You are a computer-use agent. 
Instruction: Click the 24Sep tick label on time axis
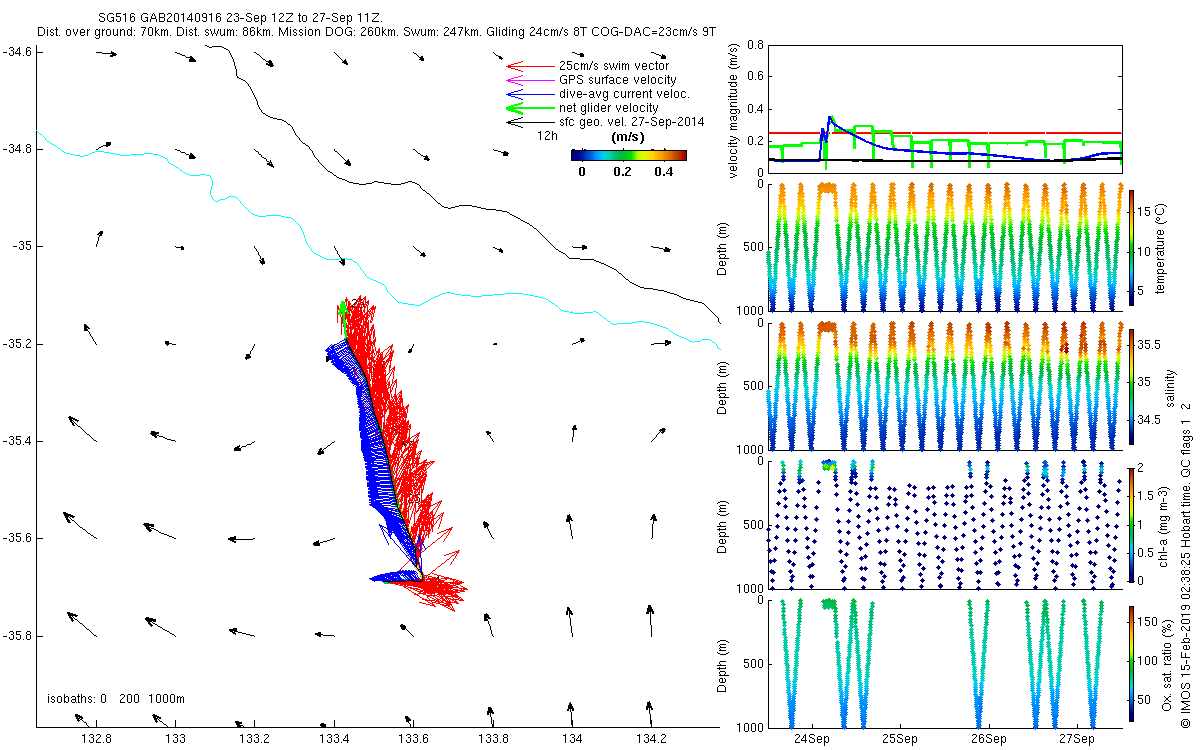pos(811,739)
